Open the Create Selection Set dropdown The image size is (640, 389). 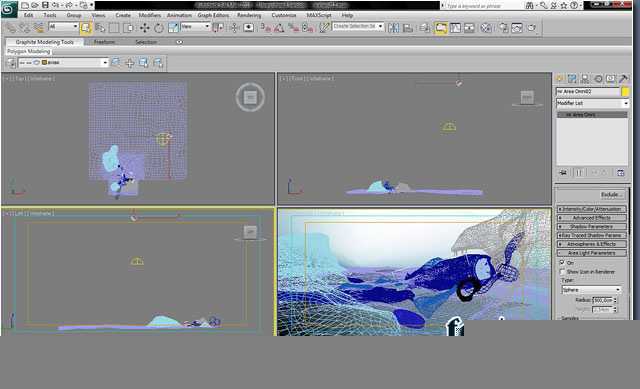tap(358, 26)
